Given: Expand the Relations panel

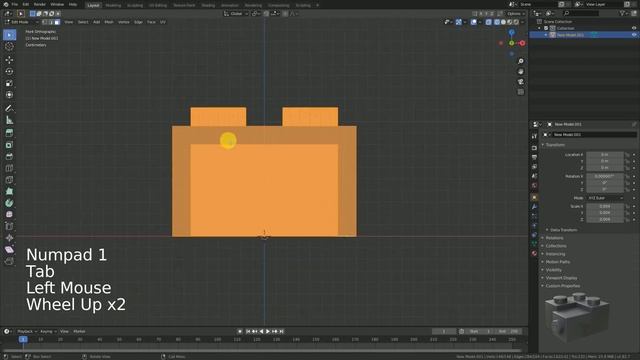Looking at the screenshot, I should tap(554, 238).
